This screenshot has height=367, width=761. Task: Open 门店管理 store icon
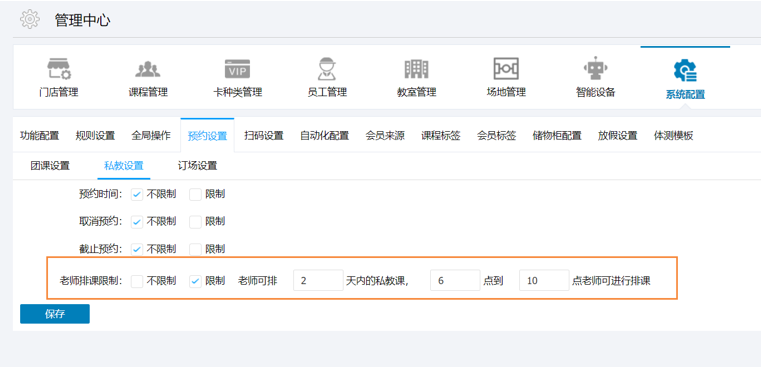pyautogui.click(x=59, y=68)
